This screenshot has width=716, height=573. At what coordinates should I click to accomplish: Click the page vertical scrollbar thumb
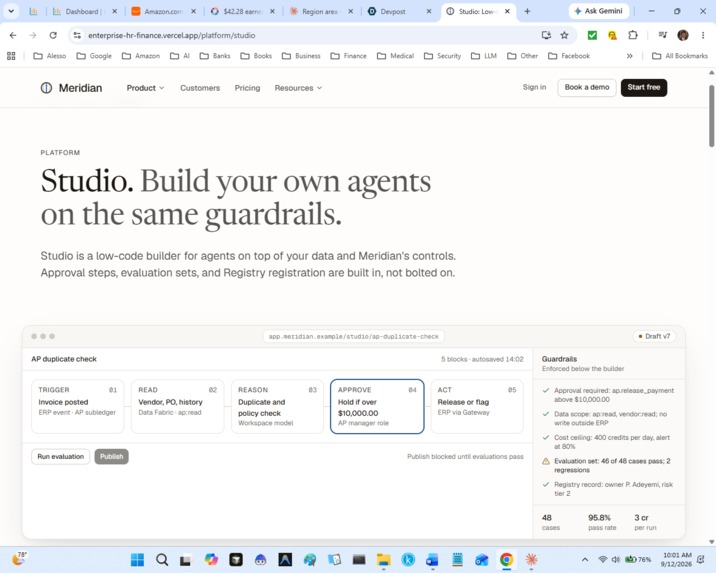(711, 116)
